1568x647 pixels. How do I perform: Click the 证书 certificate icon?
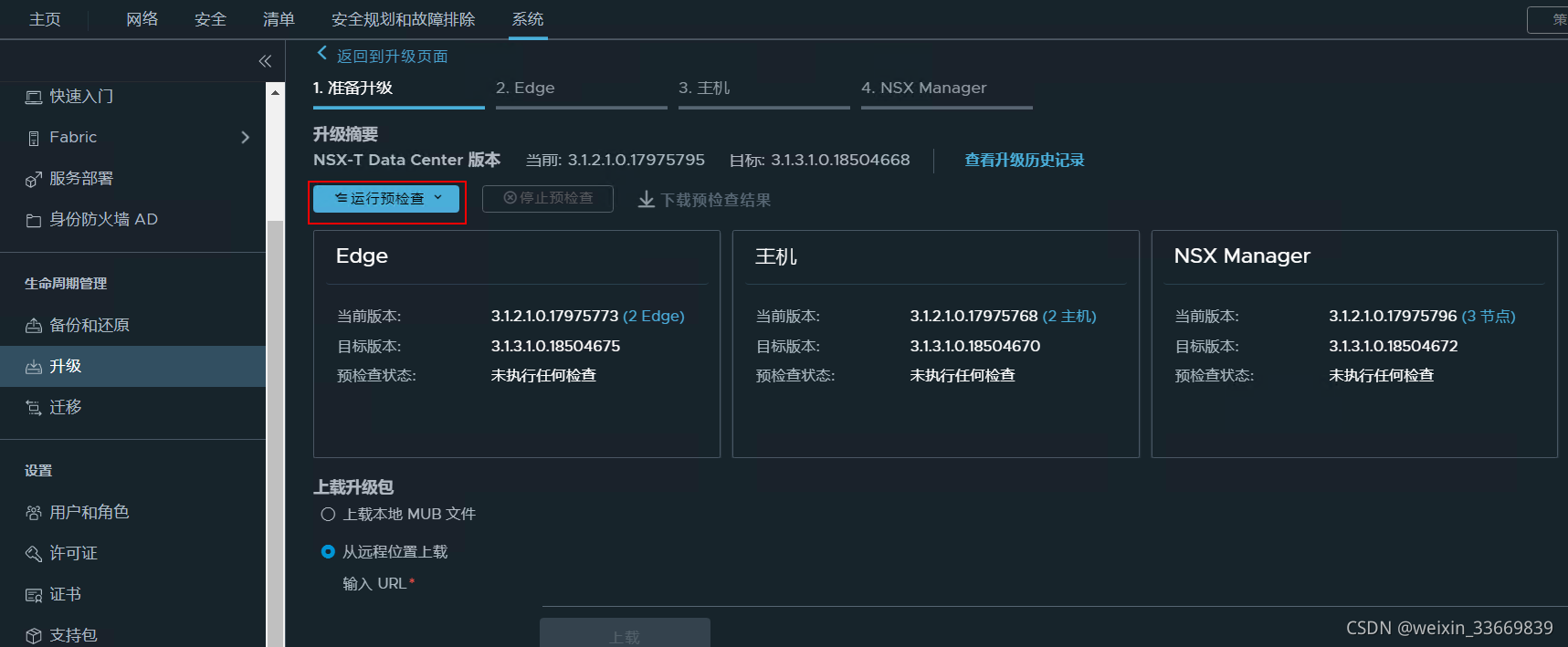tap(34, 595)
